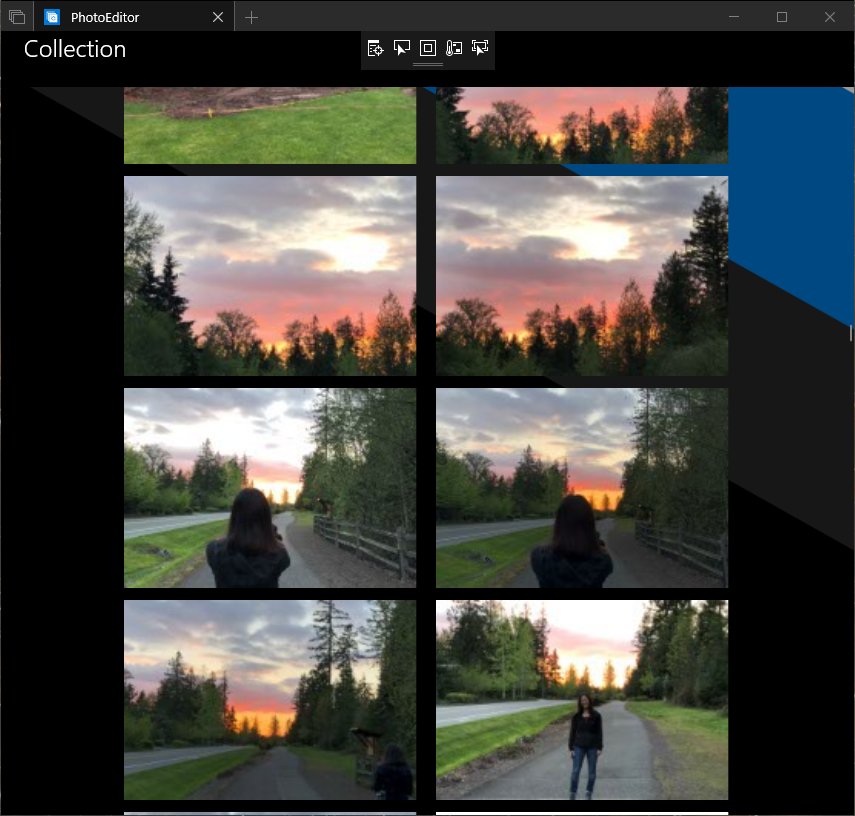Open the green lawn photo thumbnail
The image size is (855, 816).
click(270, 125)
